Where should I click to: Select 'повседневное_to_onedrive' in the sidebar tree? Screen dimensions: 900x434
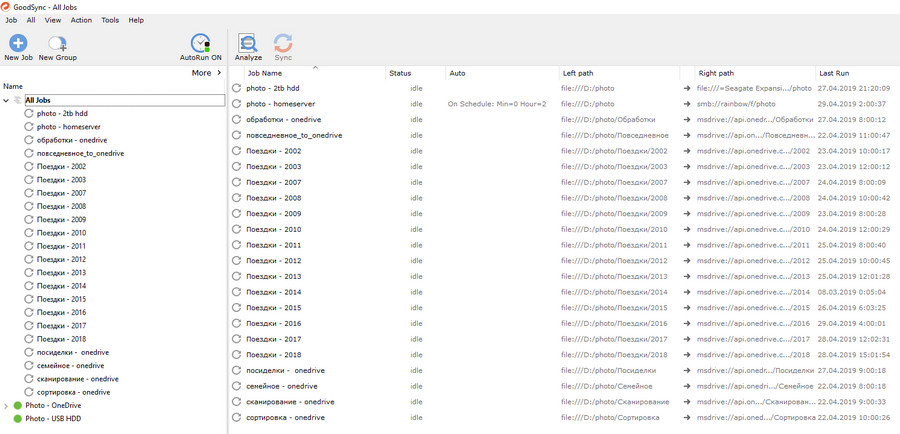click(x=80, y=153)
